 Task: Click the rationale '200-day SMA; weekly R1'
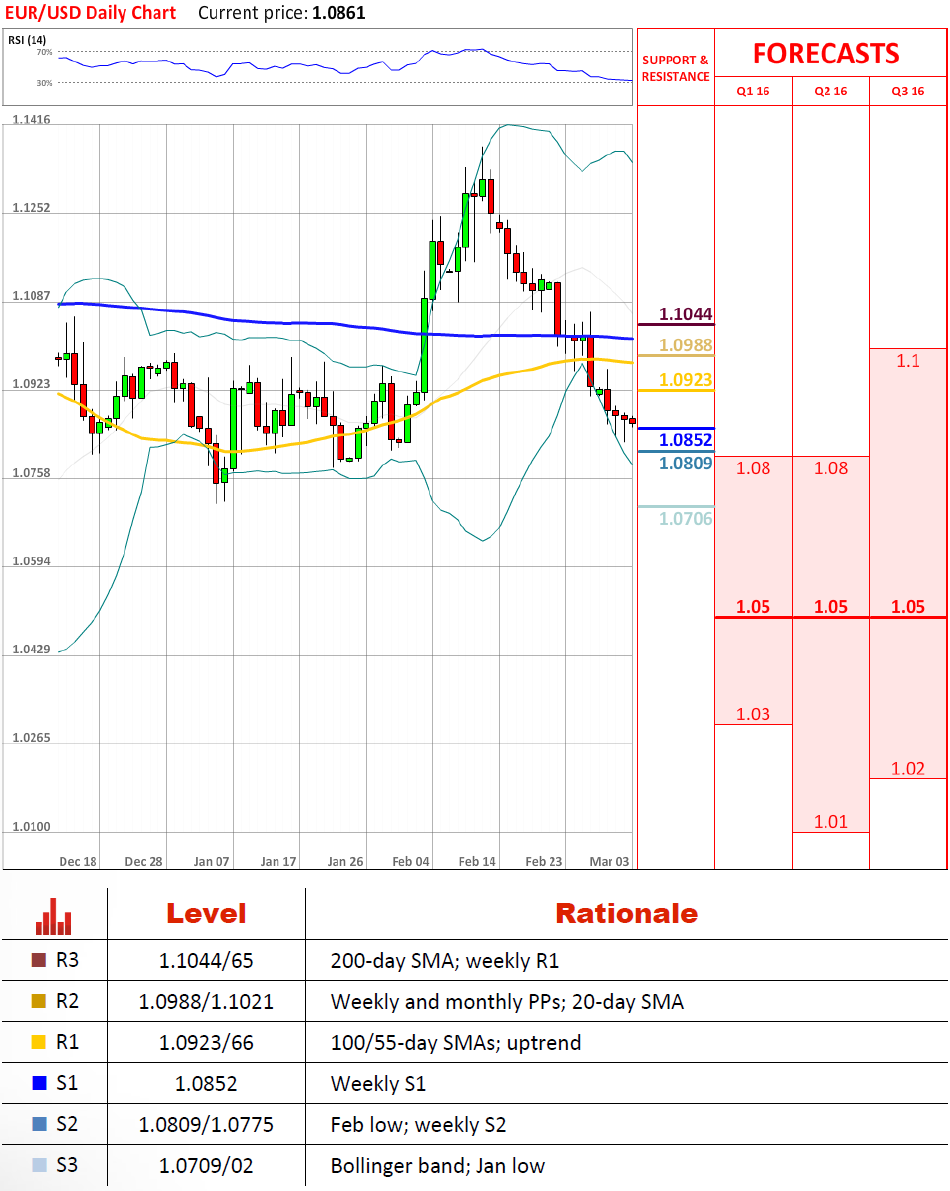[x=445, y=961]
